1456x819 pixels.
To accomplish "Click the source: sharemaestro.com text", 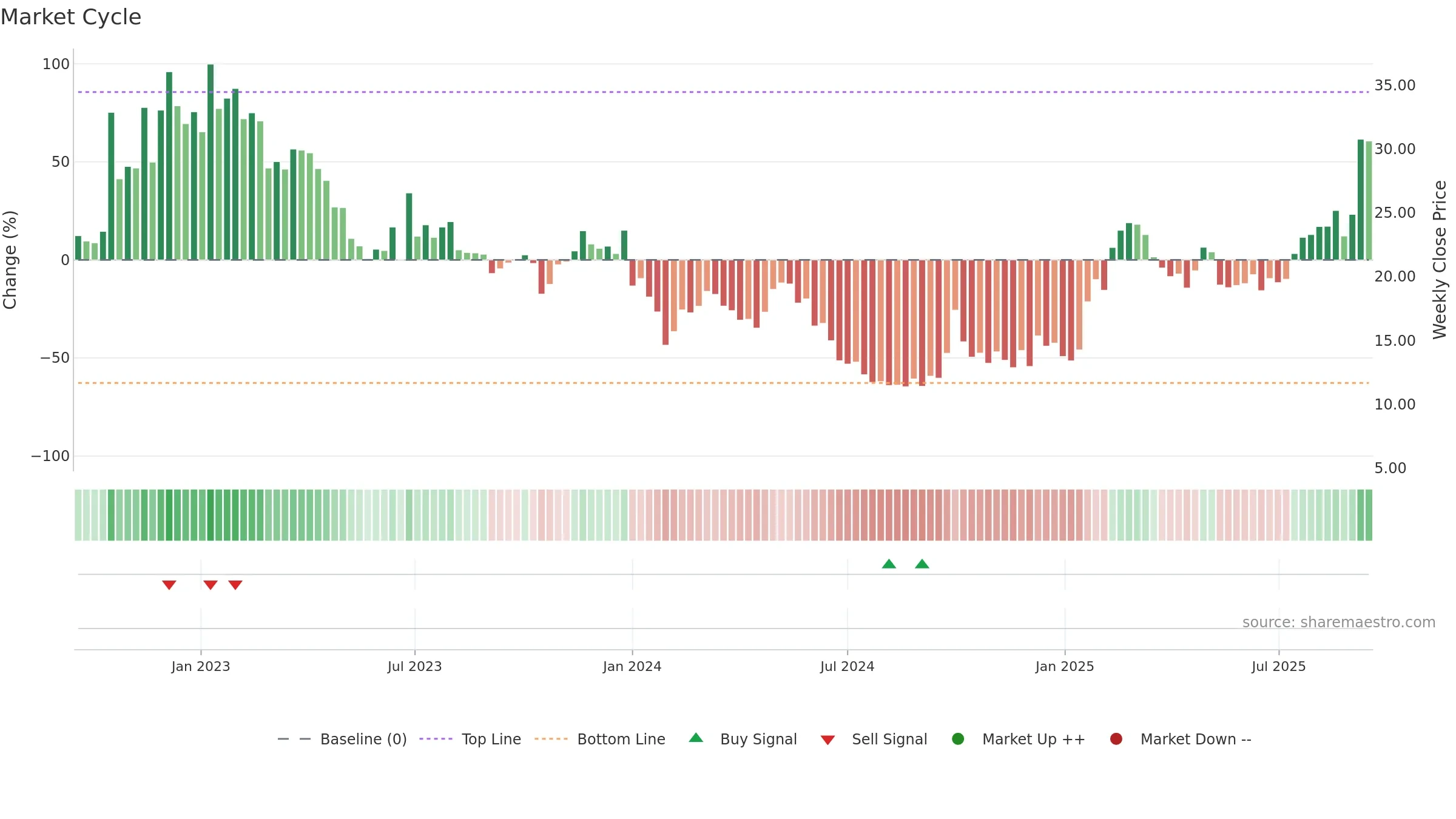I will click(x=1339, y=622).
